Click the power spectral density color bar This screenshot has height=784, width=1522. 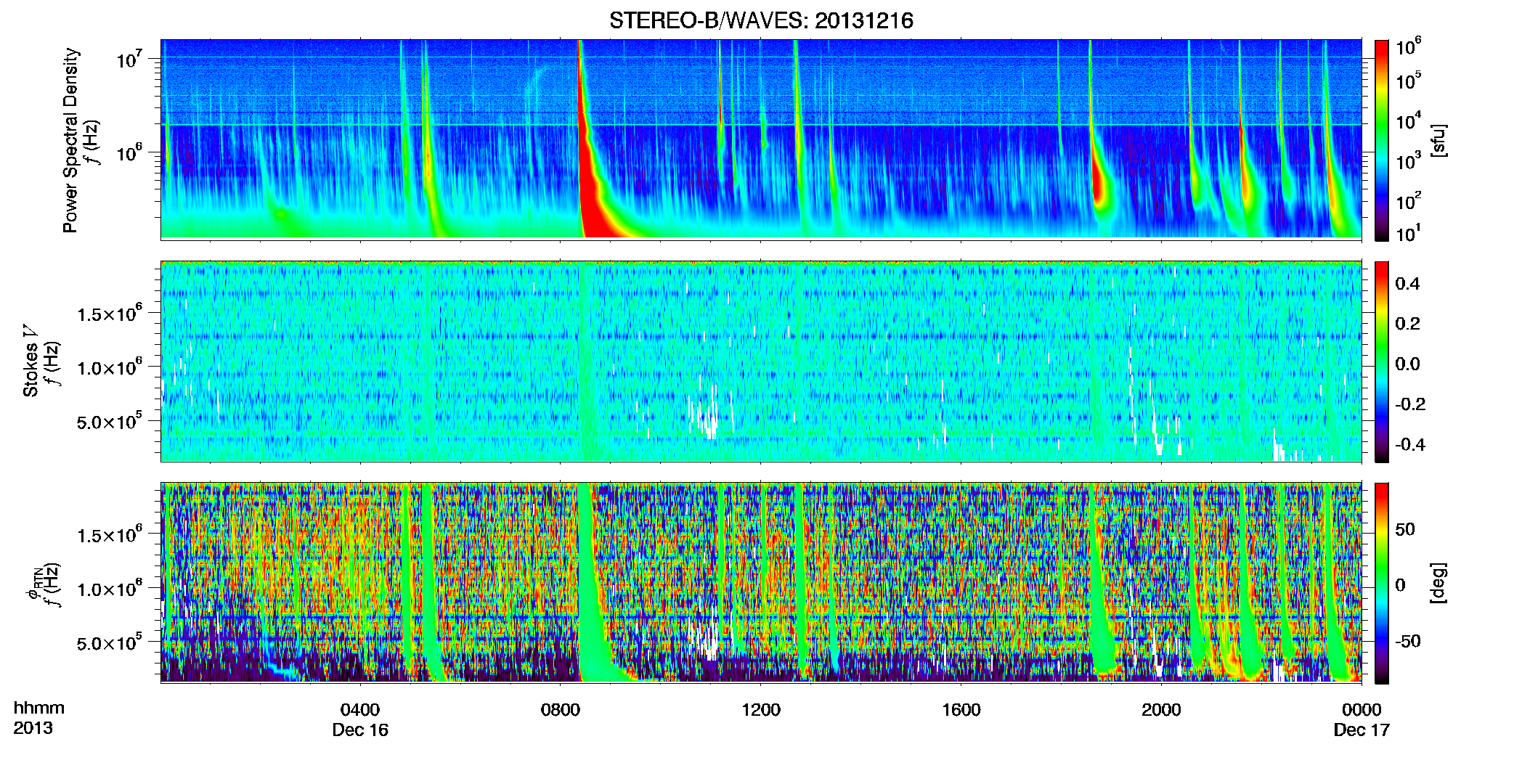[x=1381, y=140]
